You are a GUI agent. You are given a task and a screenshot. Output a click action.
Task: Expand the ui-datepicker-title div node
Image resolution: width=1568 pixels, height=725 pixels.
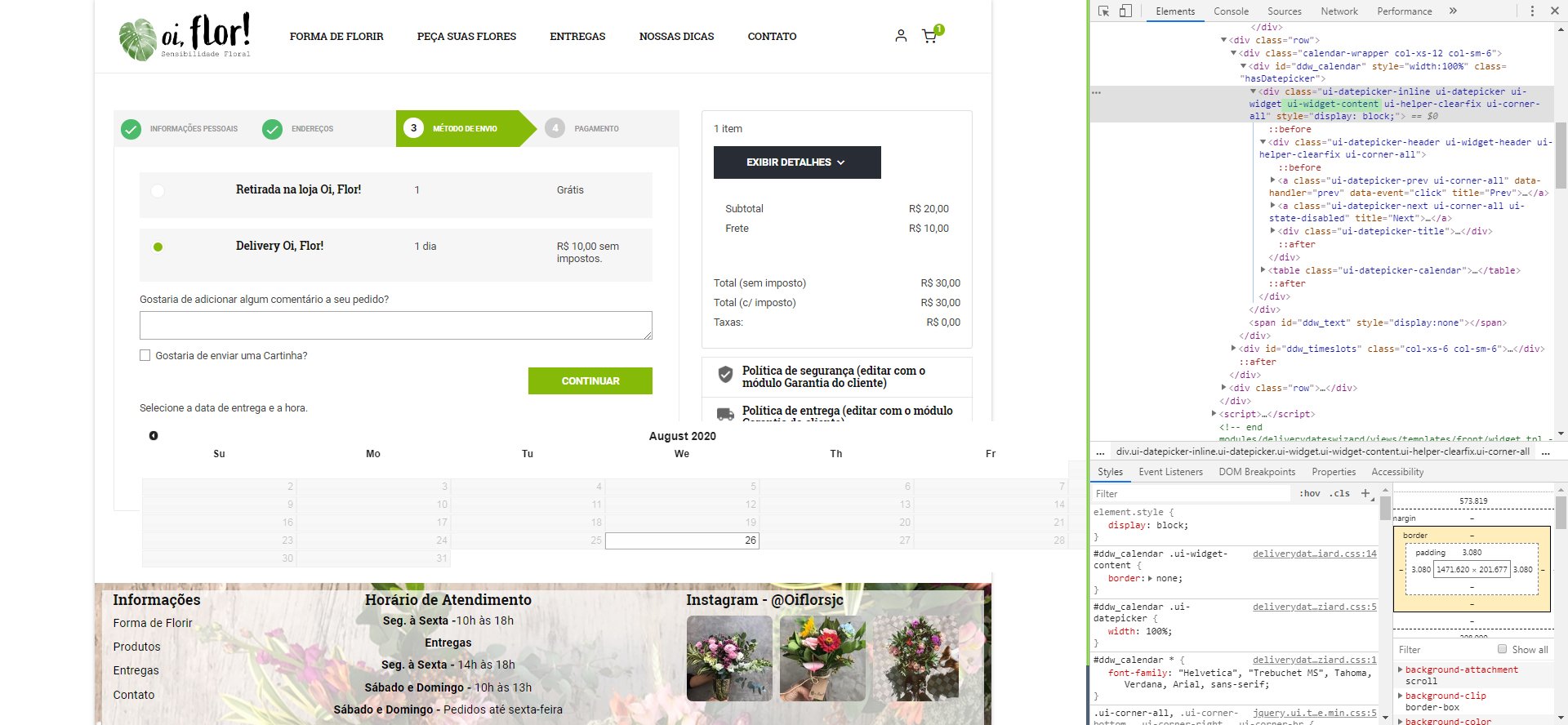(x=1272, y=231)
